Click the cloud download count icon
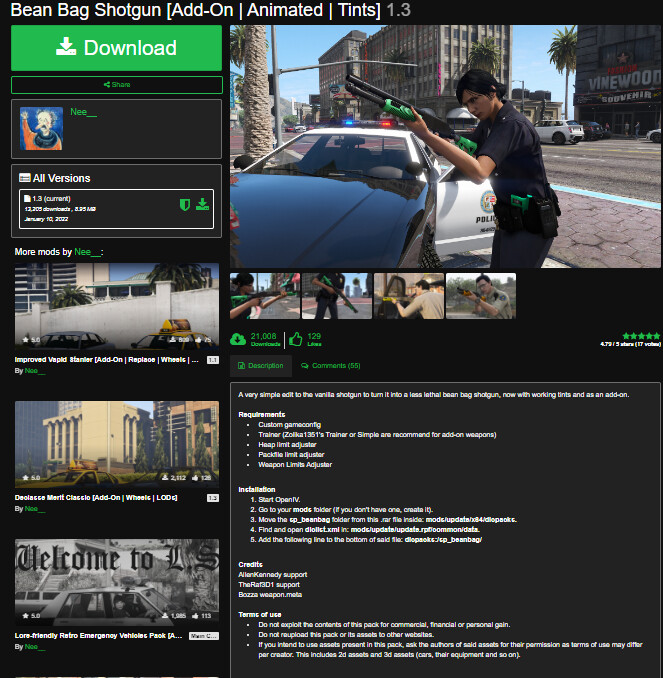The width and height of the screenshot is (663, 678). coord(238,339)
